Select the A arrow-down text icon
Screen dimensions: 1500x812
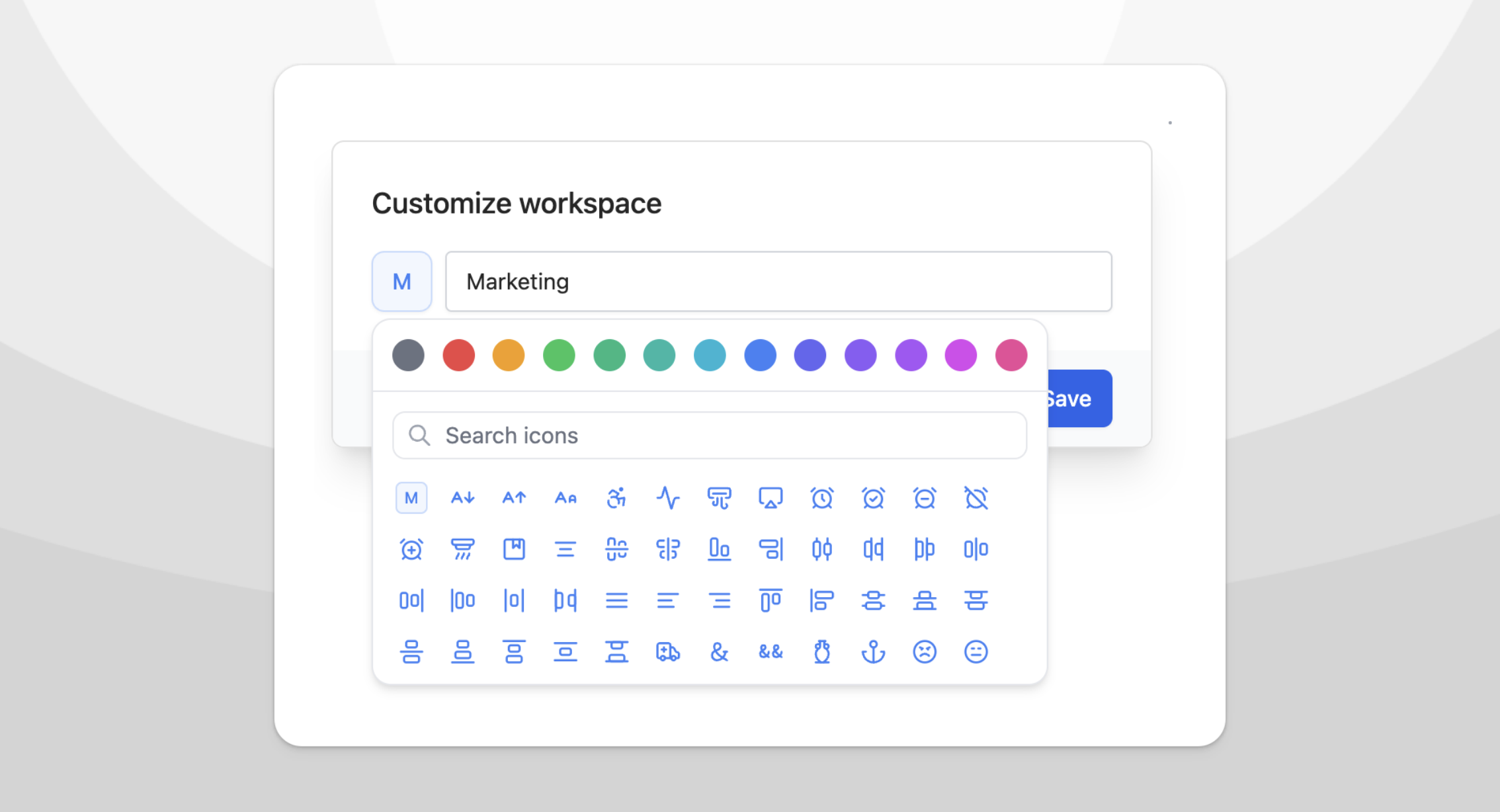(x=462, y=498)
